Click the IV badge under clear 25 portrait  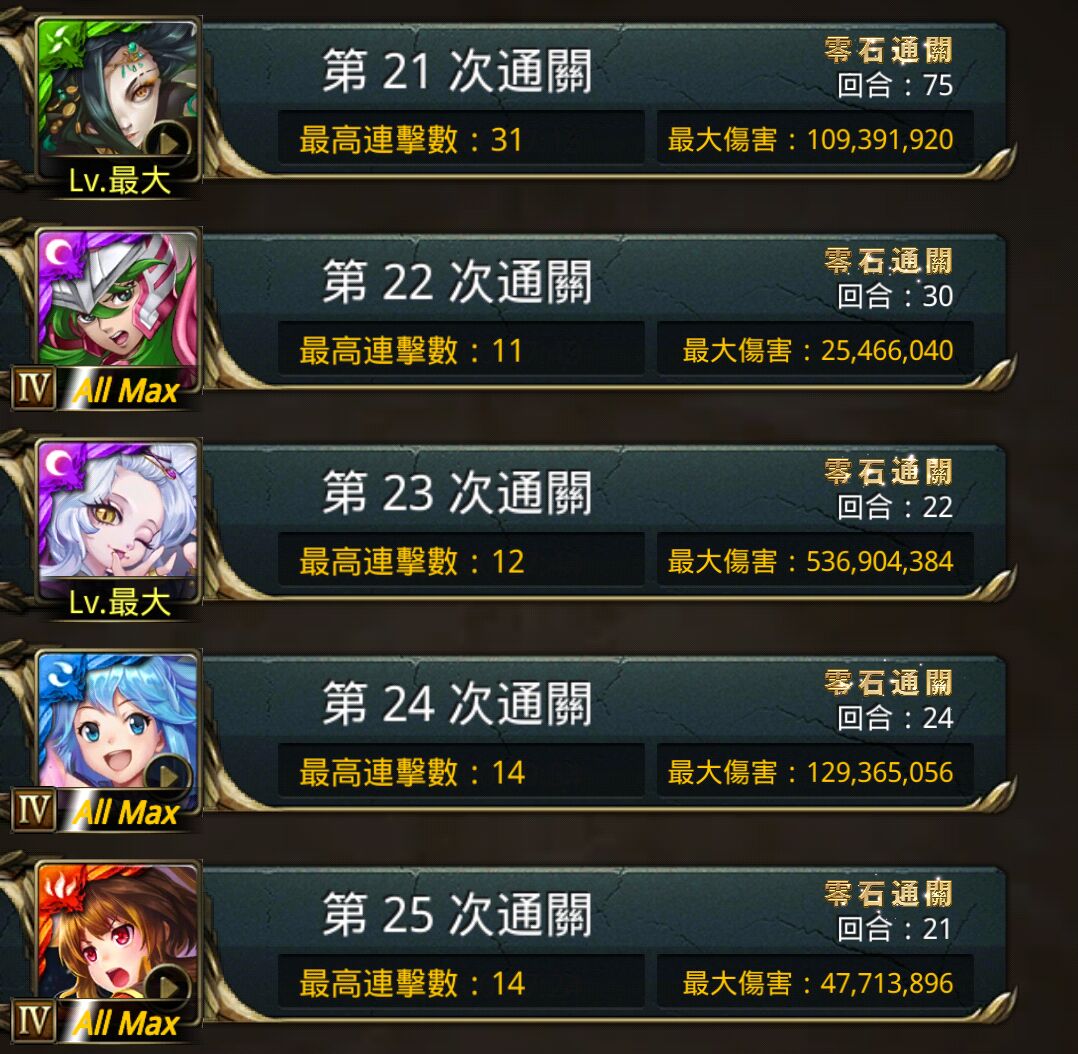tap(34, 1021)
